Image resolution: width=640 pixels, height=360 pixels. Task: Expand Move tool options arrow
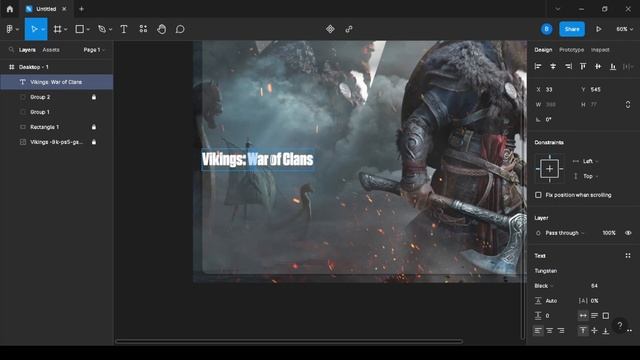tap(43, 29)
